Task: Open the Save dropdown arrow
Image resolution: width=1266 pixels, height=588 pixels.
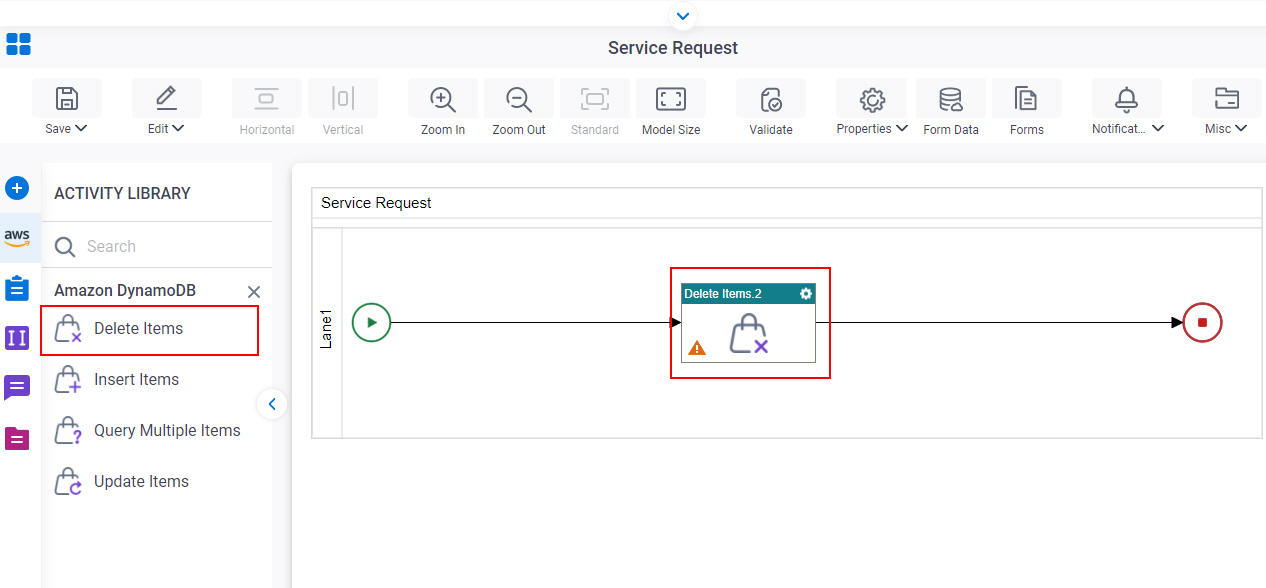Action: pos(81,128)
